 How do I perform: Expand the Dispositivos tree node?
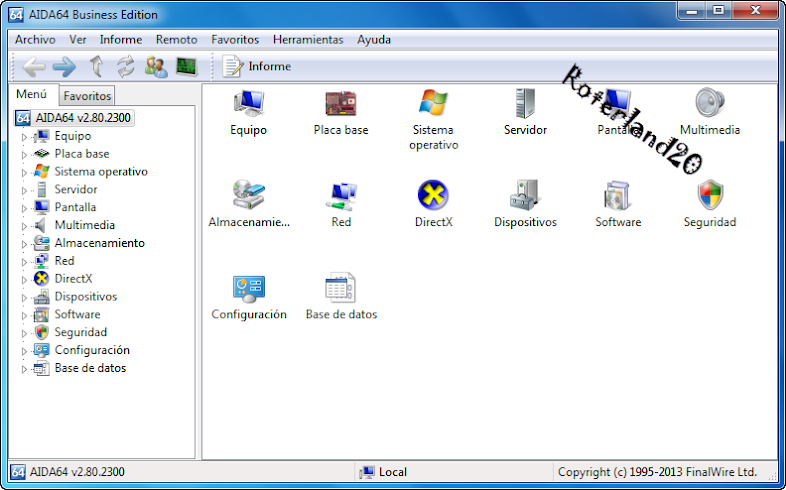coord(24,297)
